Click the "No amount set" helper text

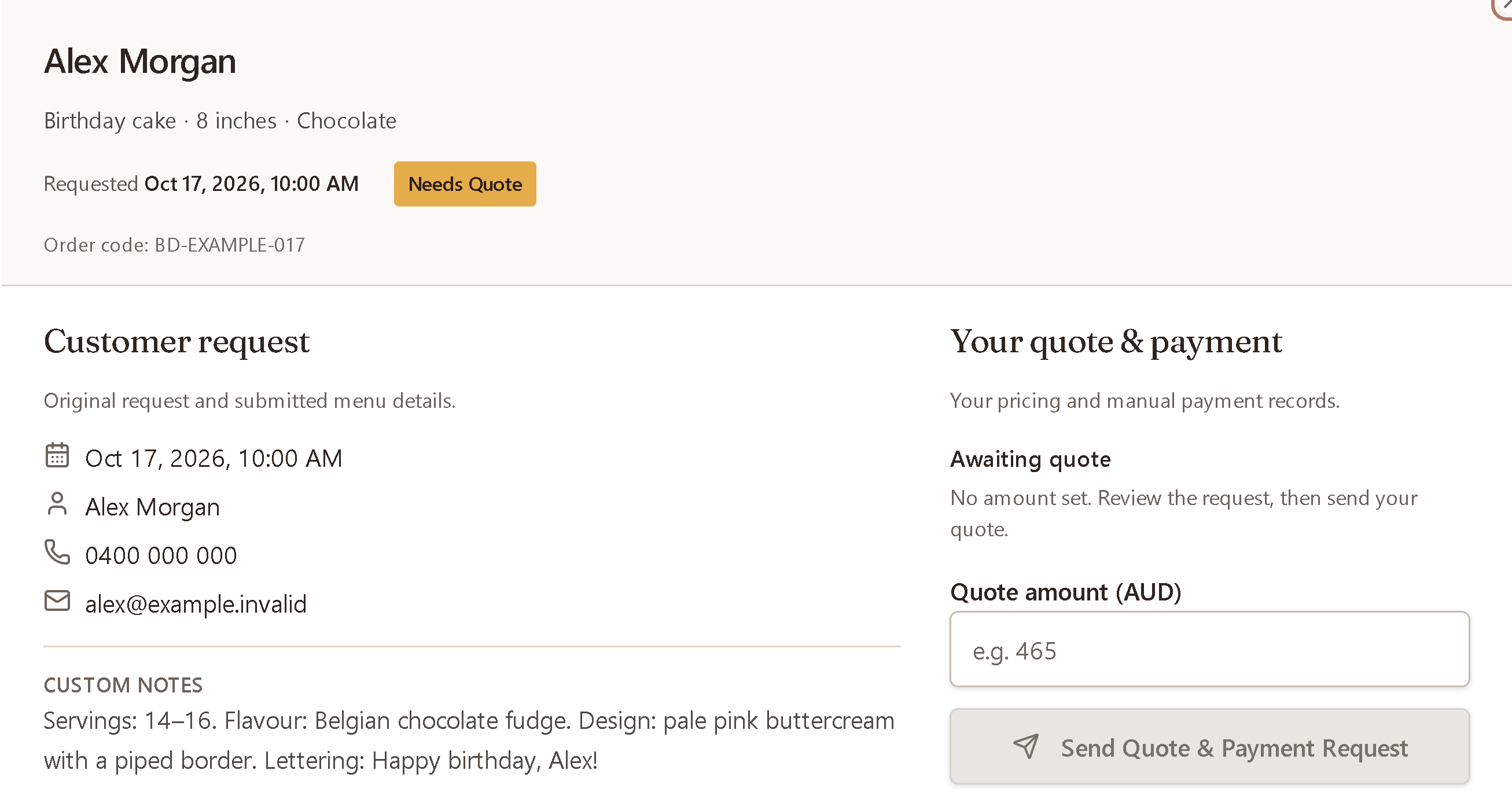[1184, 514]
